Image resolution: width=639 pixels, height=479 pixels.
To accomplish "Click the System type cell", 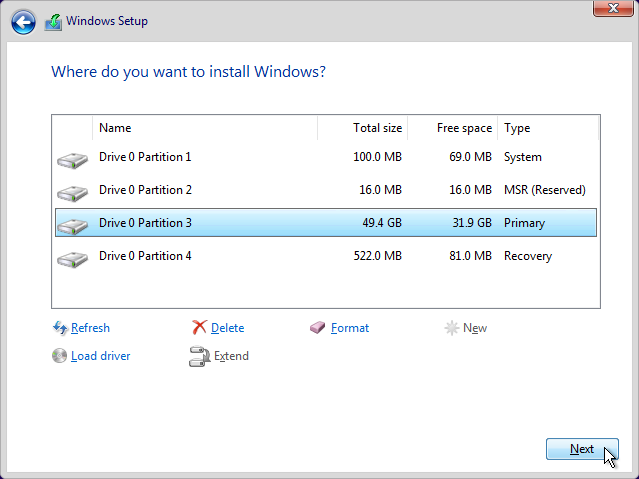I will (523, 157).
